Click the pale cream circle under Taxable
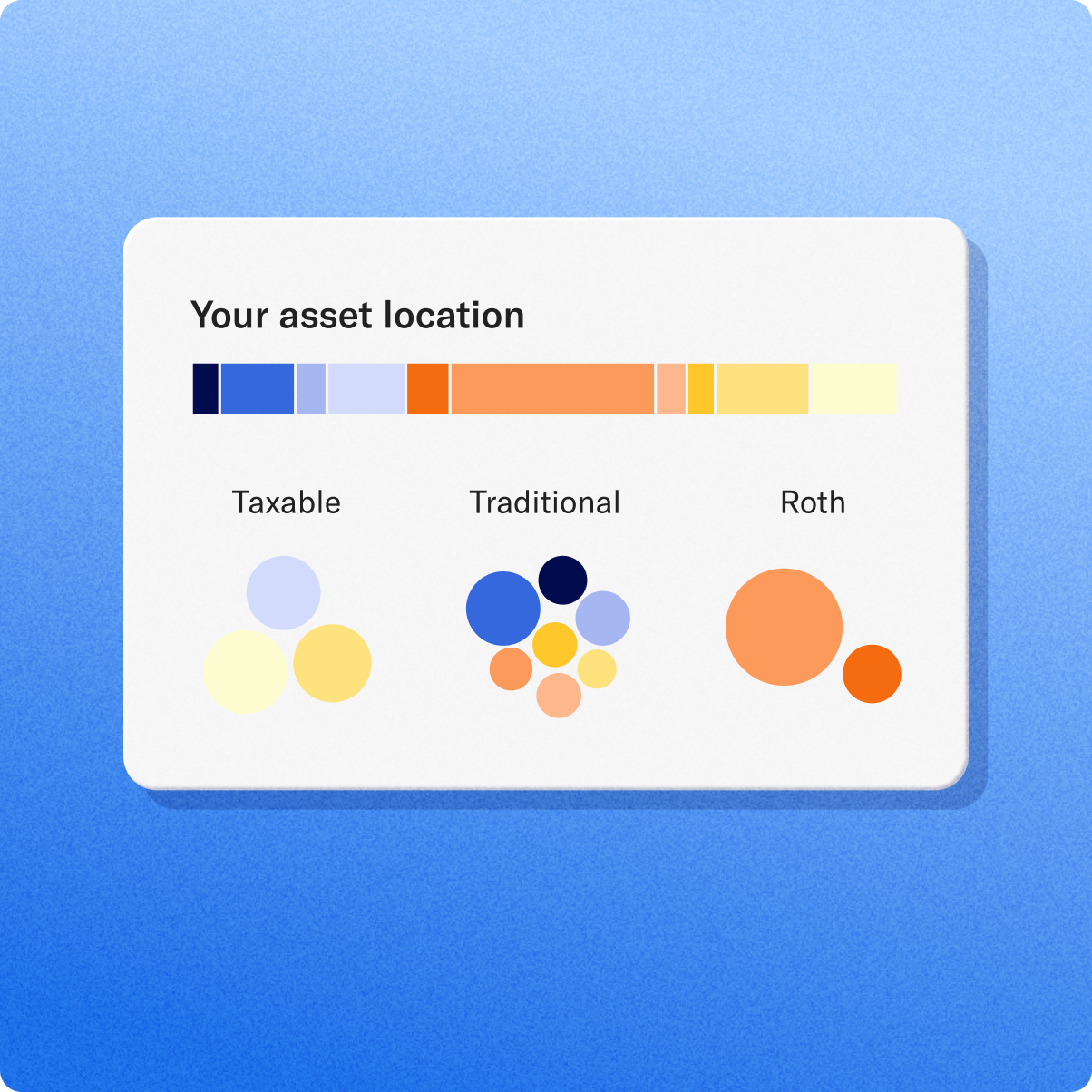The image size is (1092, 1092). (245, 672)
